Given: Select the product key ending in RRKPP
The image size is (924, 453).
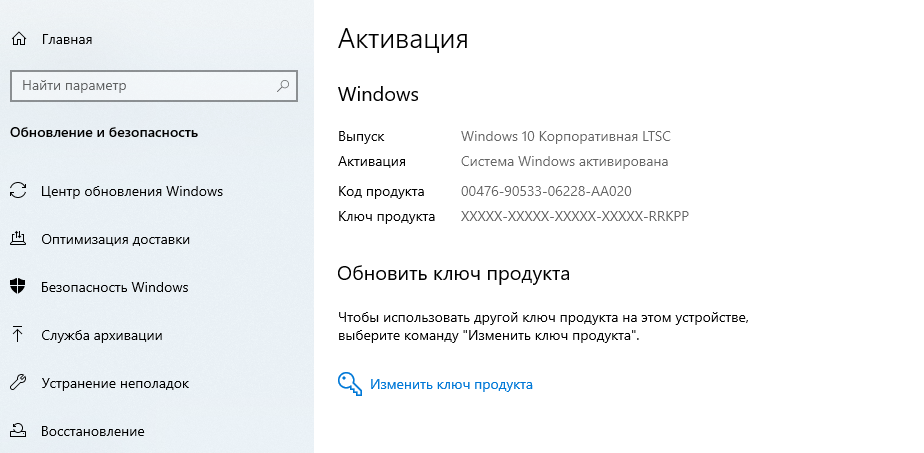Looking at the screenshot, I should (575, 217).
